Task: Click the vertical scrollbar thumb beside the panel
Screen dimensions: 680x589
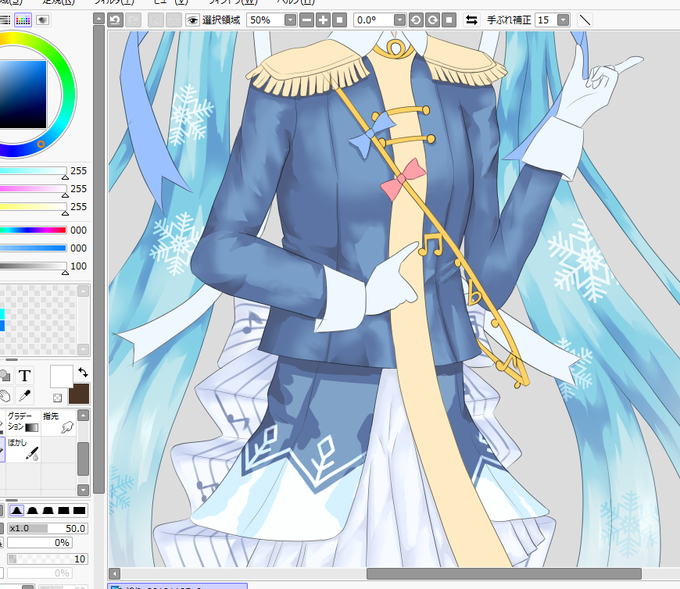Action: [x=99, y=259]
